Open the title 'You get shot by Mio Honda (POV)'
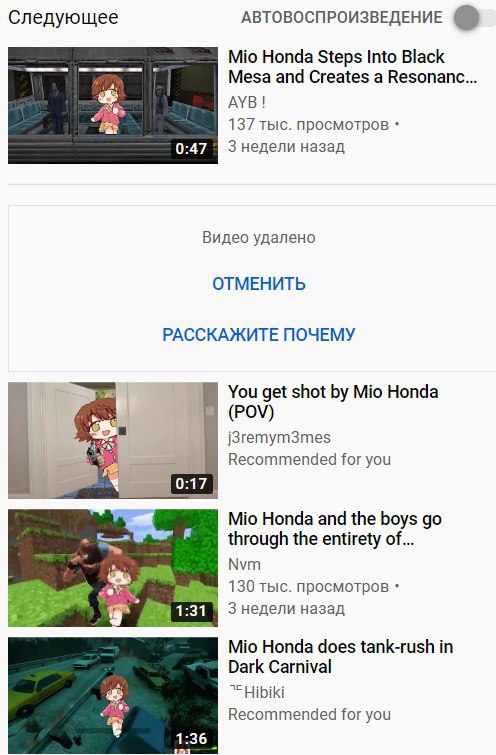Screen dimensions: 496x755 [333, 402]
